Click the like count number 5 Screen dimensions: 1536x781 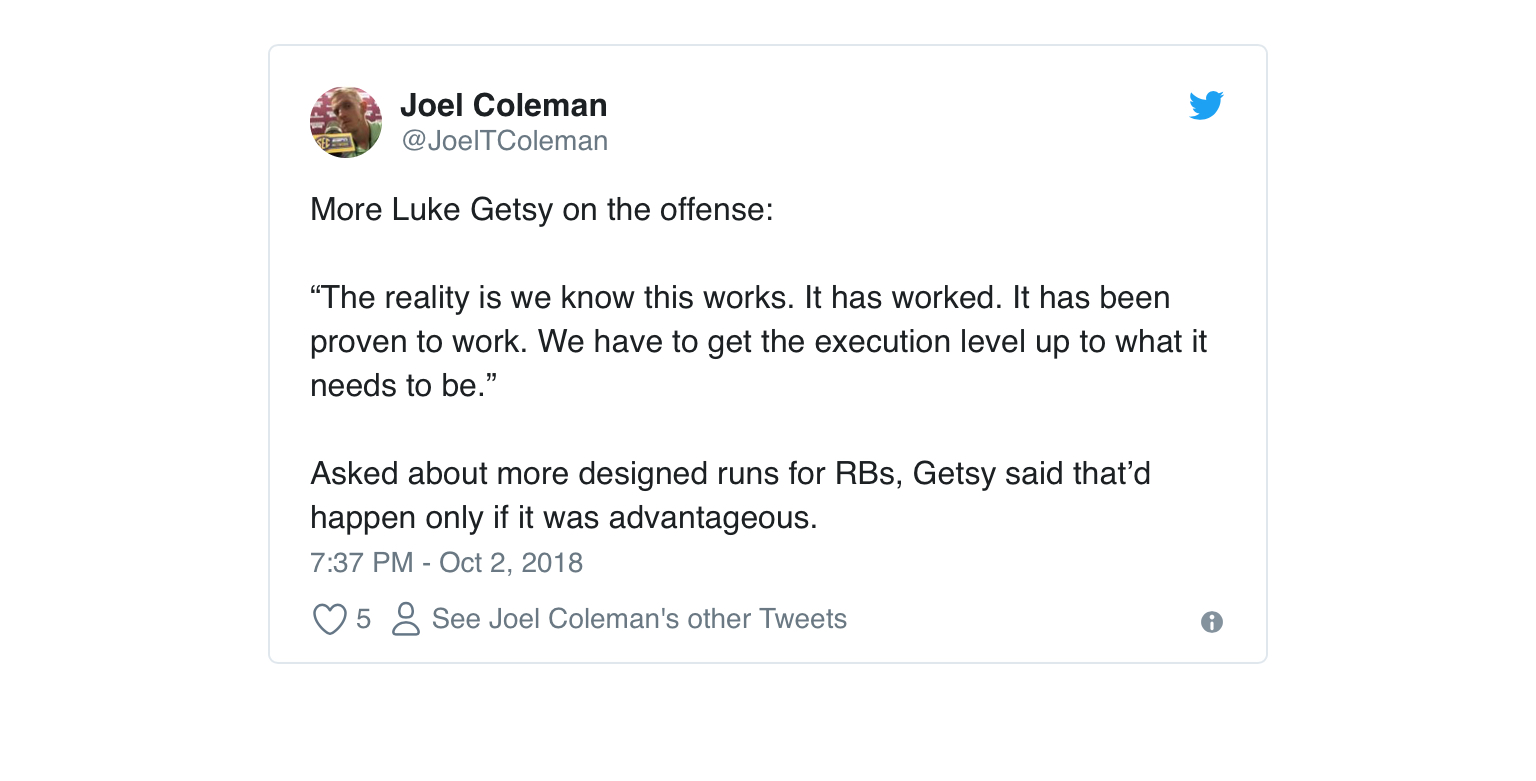363,620
